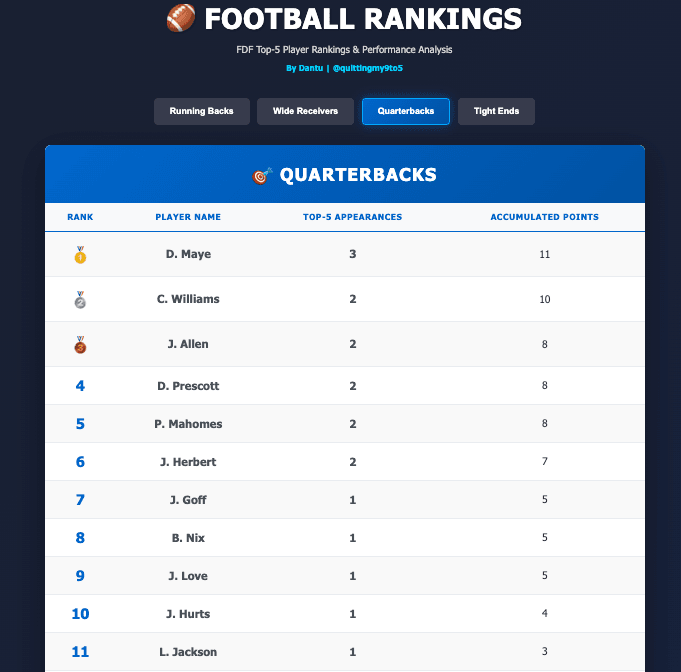Click the target icon beside Quarterbacks heading
Viewport: 681px width, 672px height.
[x=262, y=176]
